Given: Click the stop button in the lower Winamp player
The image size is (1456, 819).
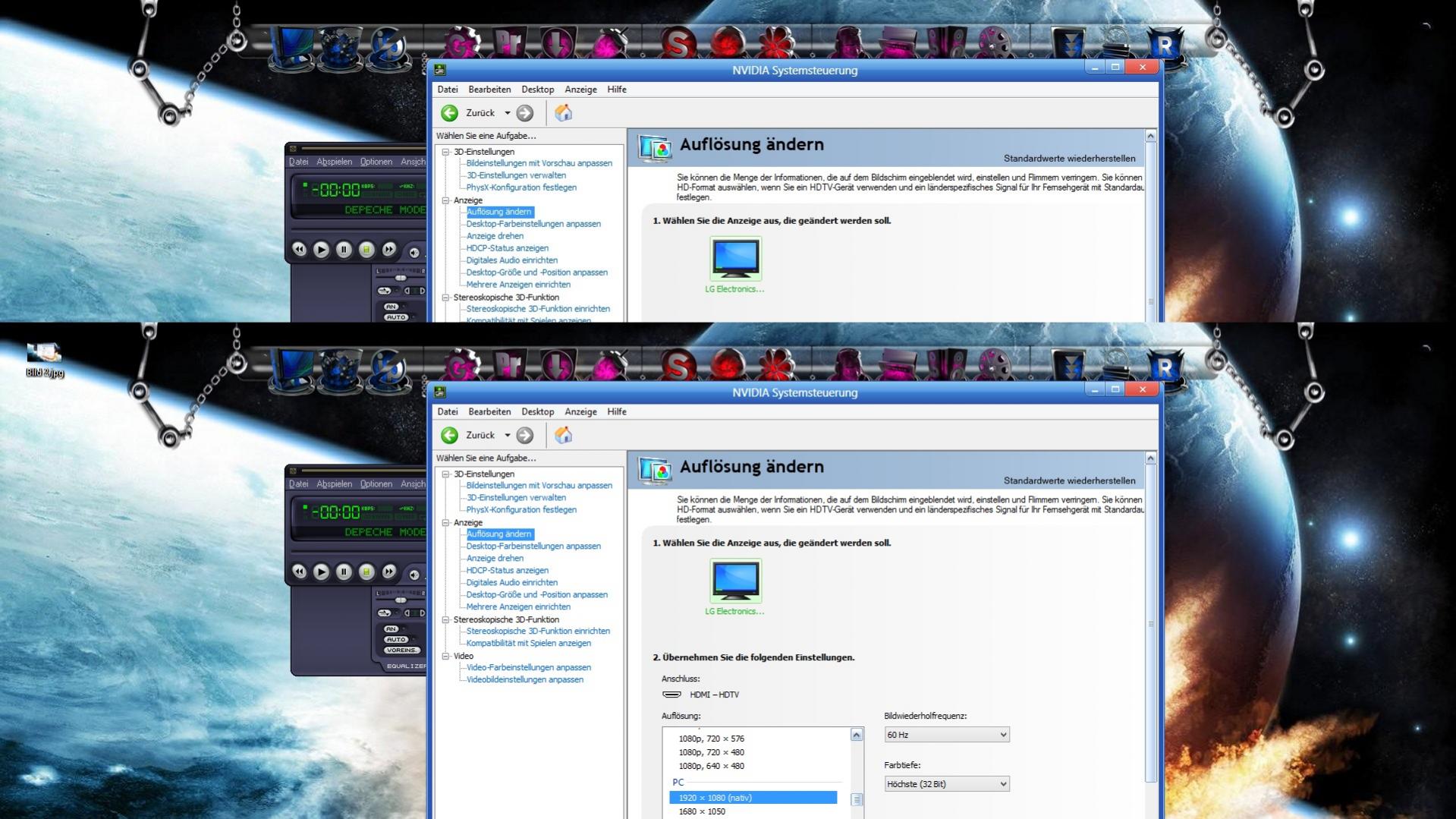Looking at the screenshot, I should pyautogui.click(x=366, y=572).
